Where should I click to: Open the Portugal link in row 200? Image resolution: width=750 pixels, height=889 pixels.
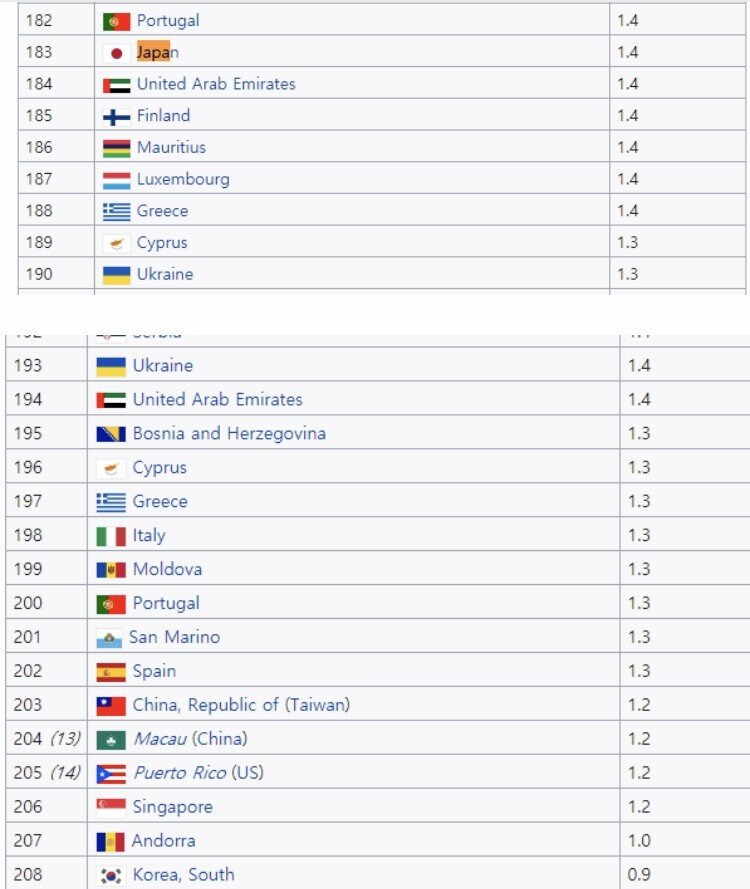(166, 603)
